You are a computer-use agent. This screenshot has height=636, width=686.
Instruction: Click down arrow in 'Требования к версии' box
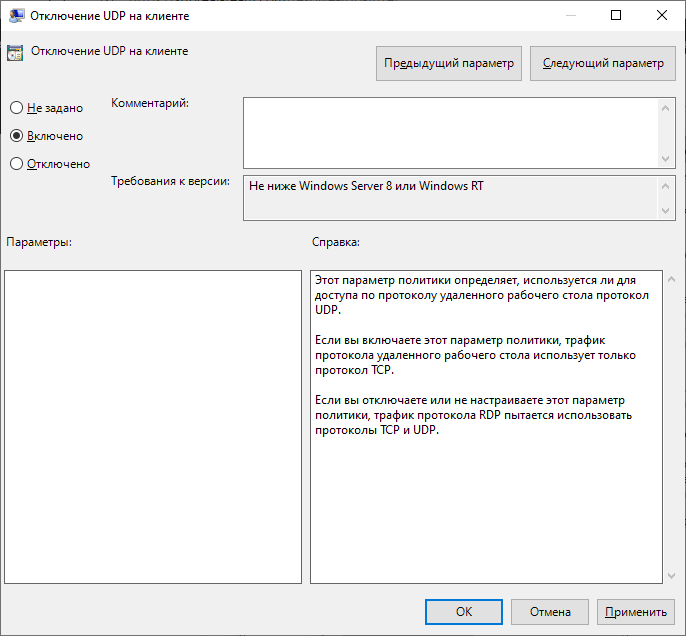666,211
